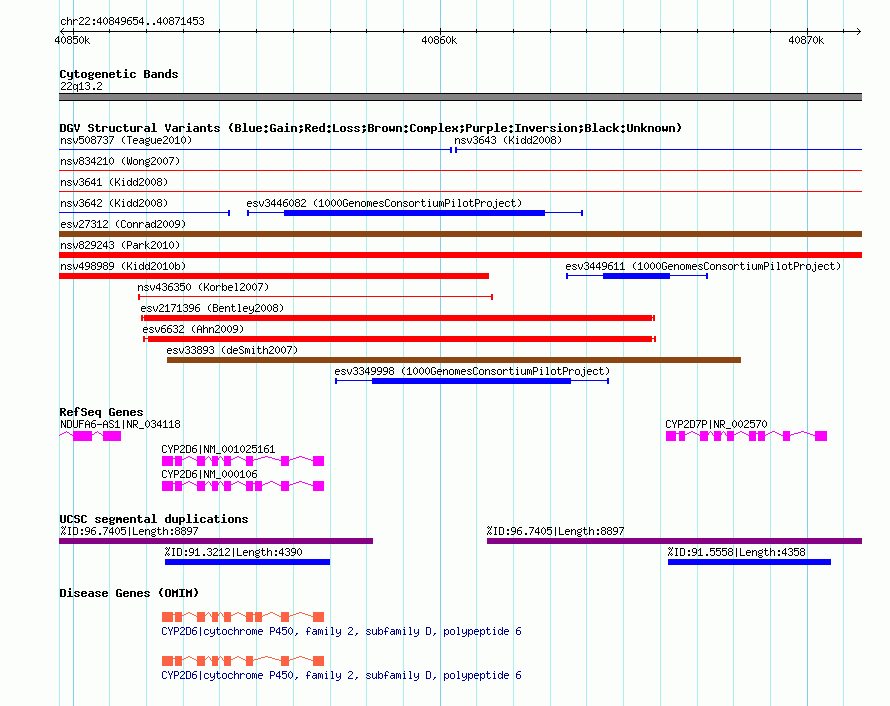Viewport: 890px width, 706px height.
Task: Select the nsv829243 (Park2010) red loss bar
Action: click(460, 255)
